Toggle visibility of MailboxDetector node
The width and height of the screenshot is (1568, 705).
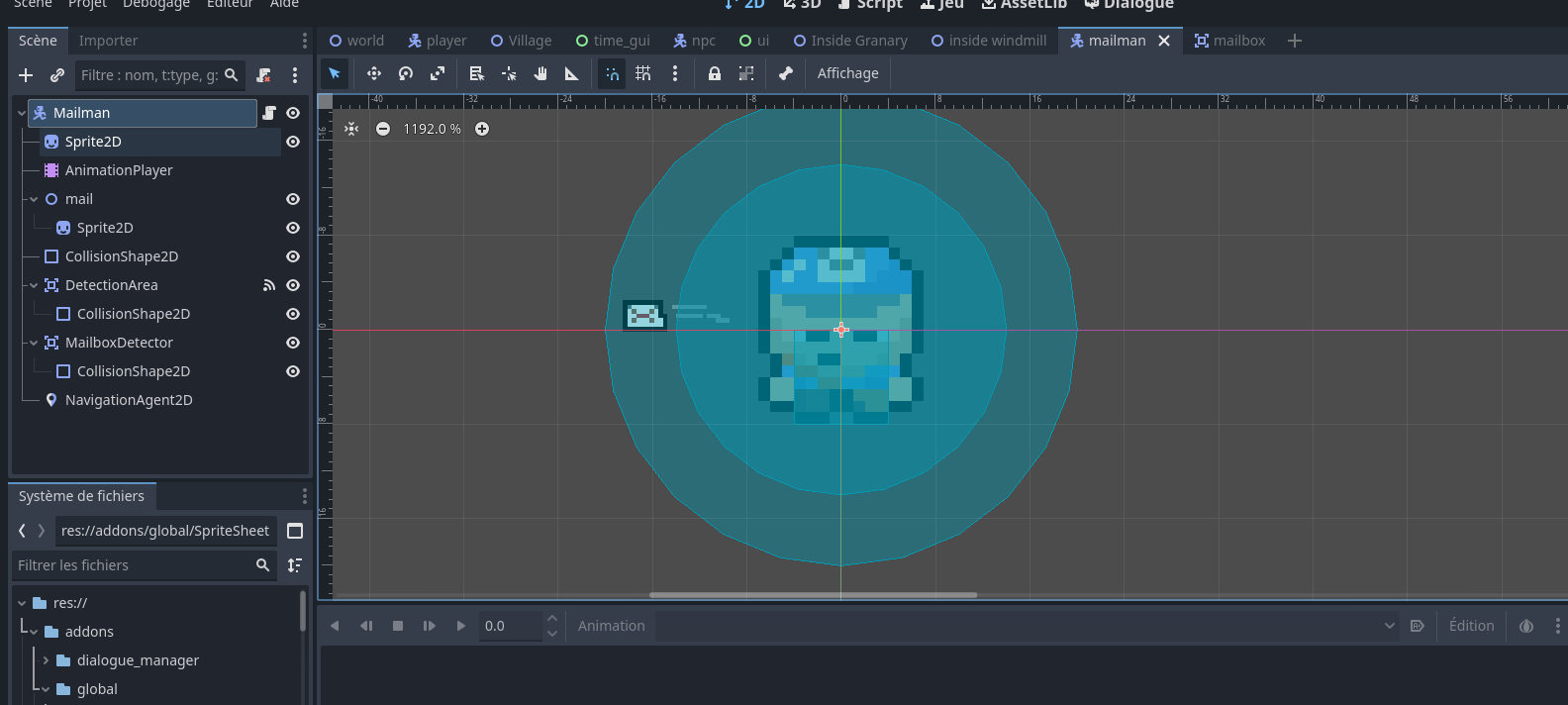tap(293, 343)
